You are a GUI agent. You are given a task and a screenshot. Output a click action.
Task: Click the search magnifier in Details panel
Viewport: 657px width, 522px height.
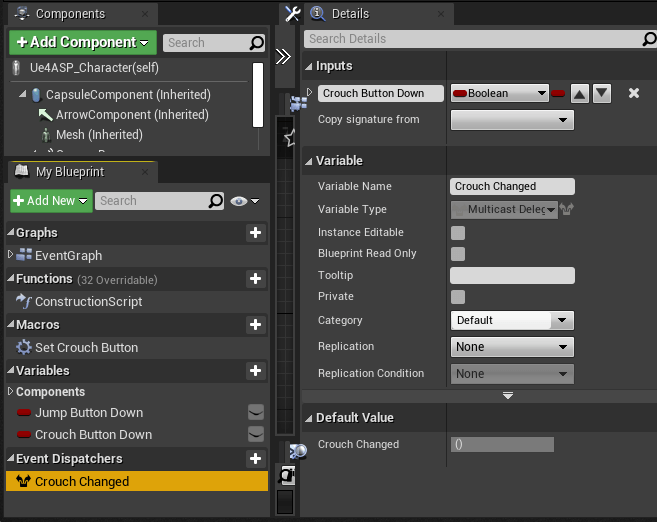click(x=649, y=39)
